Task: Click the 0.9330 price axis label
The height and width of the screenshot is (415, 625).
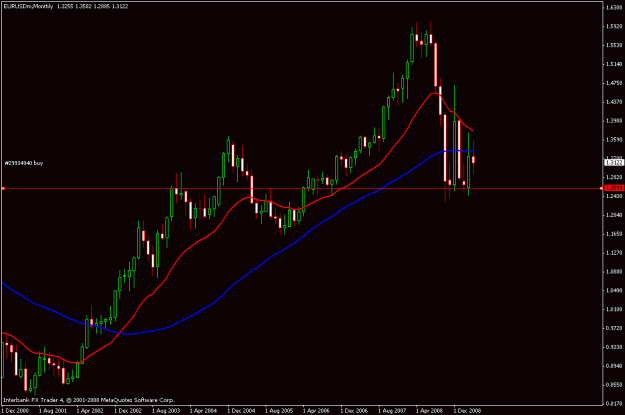Action: (615, 347)
